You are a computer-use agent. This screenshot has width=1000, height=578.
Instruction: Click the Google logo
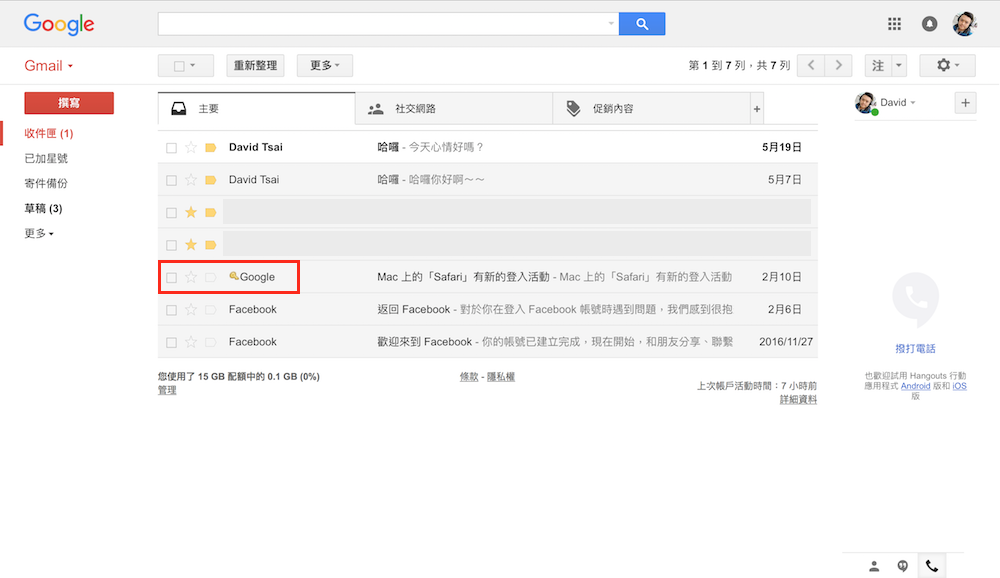pyautogui.click(x=59, y=24)
